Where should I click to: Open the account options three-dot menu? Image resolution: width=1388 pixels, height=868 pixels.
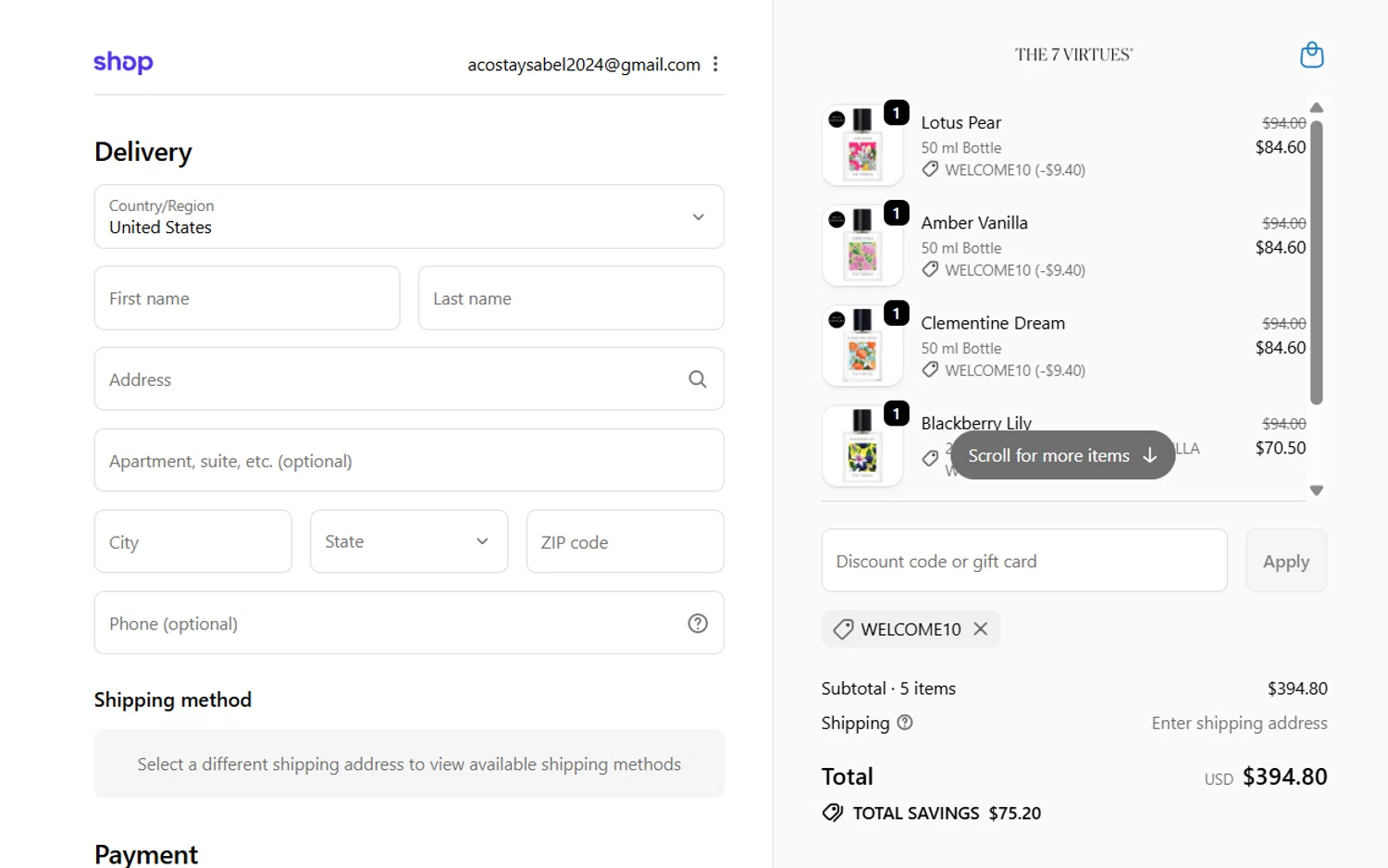(x=715, y=64)
